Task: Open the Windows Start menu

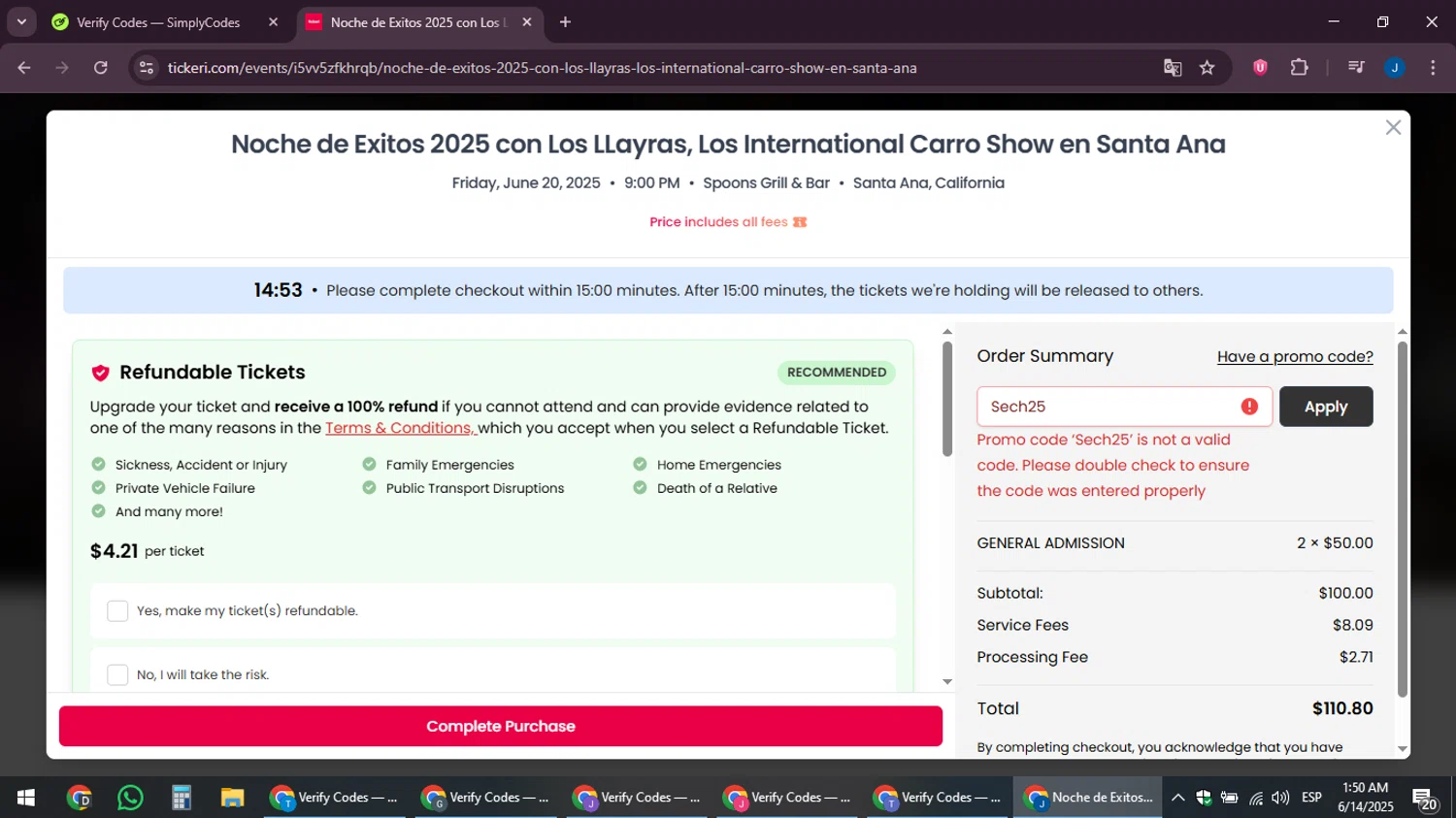Action: pyautogui.click(x=26, y=798)
